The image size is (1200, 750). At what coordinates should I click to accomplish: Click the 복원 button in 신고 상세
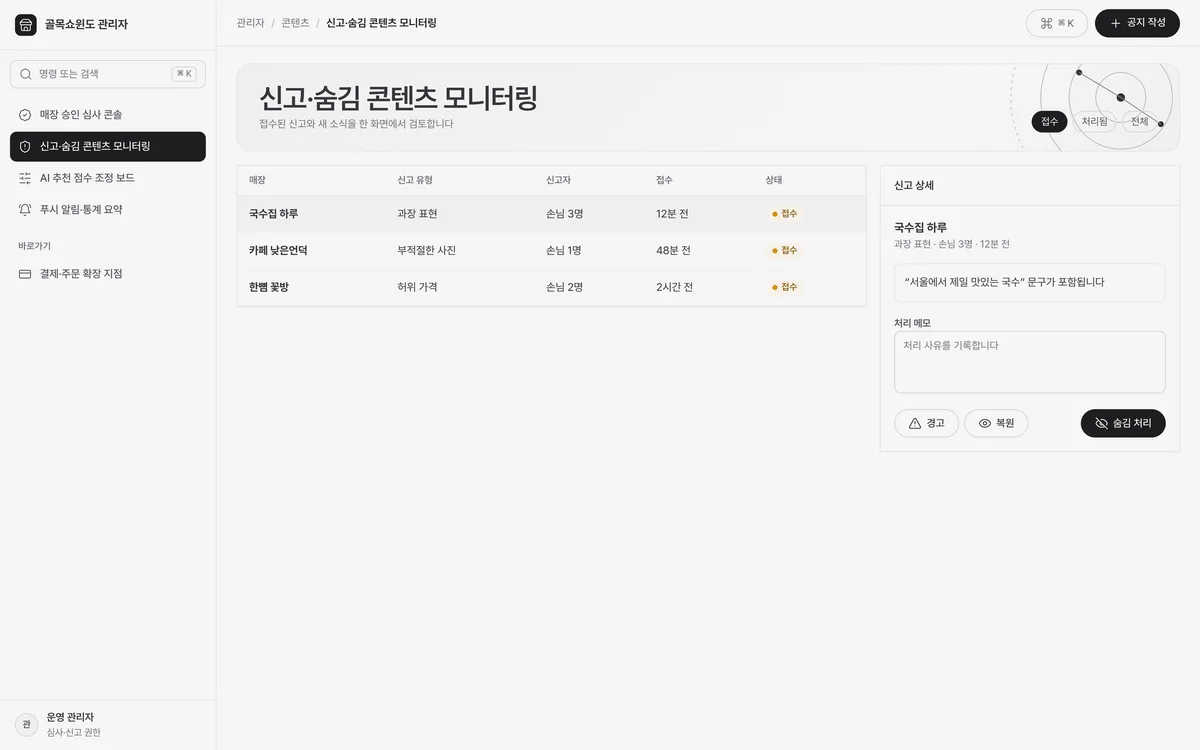point(996,424)
